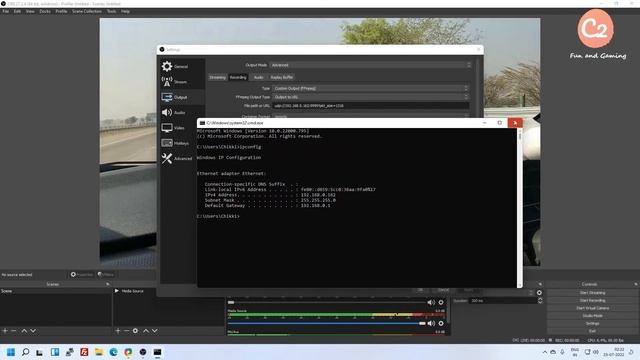Switch to OBS Studio from the taskbar
Screen dimensions: 640x360
pyautogui.click(x=143, y=352)
